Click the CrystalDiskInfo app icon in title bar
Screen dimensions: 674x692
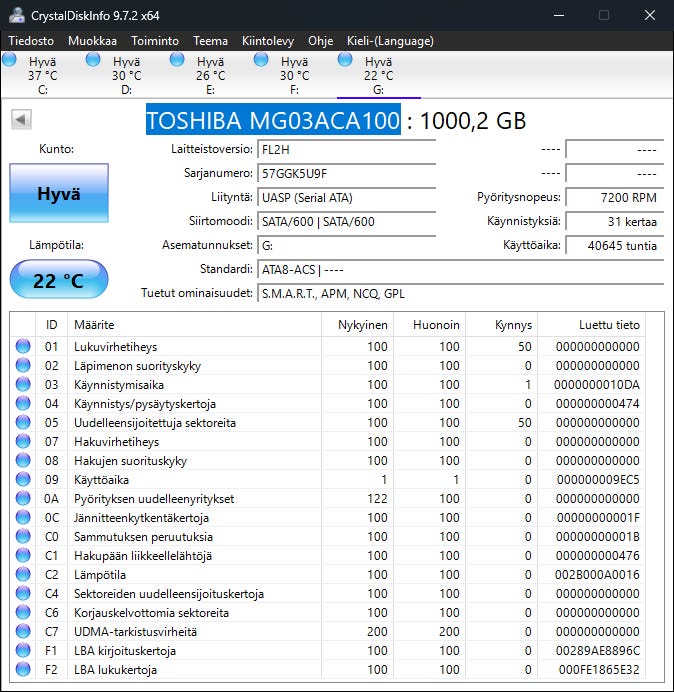(18, 15)
